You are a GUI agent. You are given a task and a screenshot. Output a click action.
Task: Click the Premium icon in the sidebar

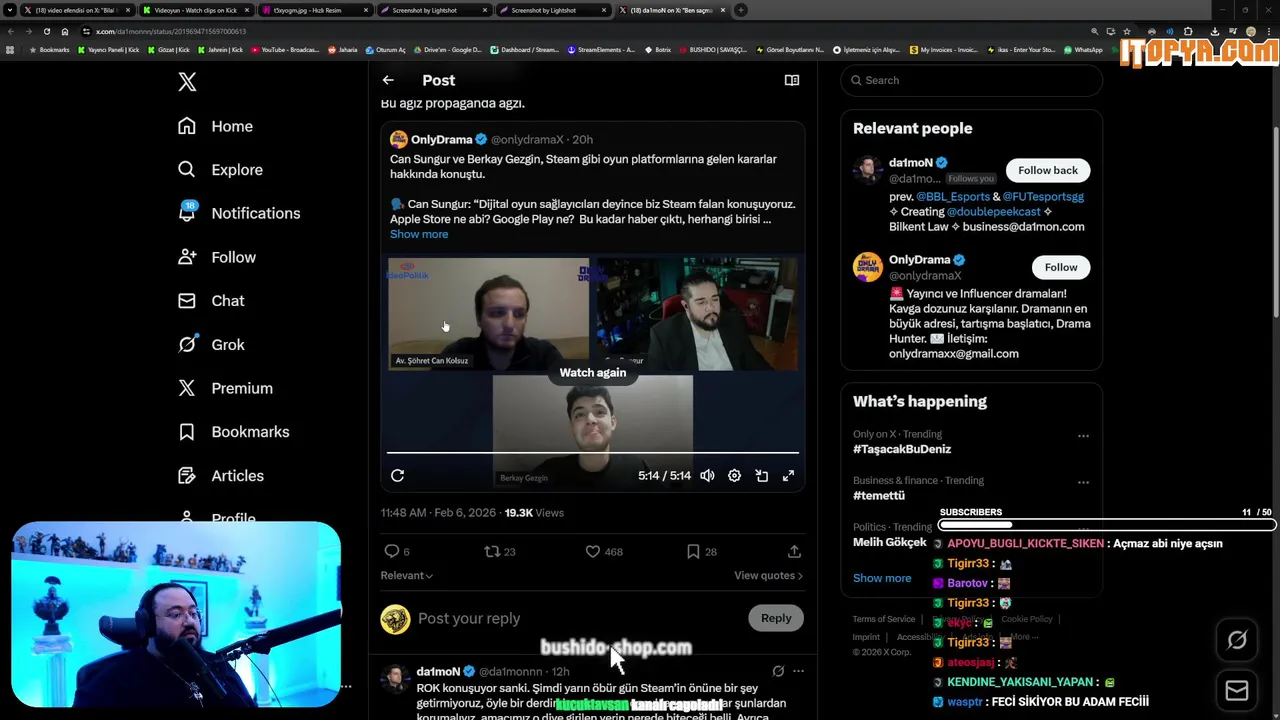pos(187,388)
